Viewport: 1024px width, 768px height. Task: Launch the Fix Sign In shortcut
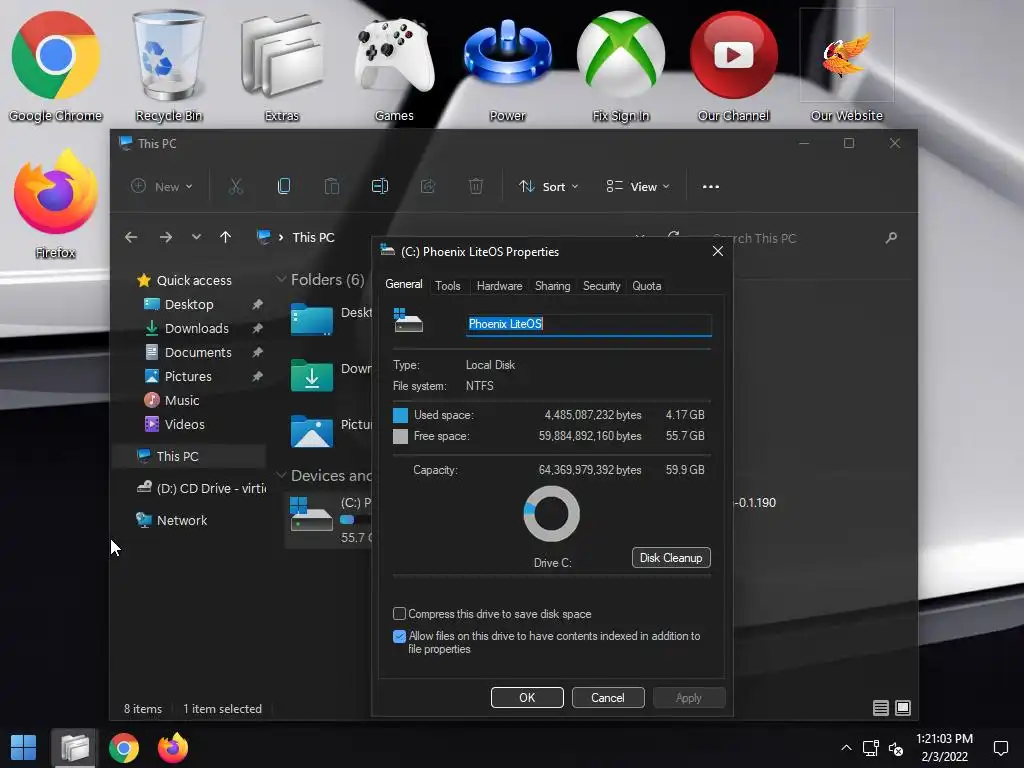pyautogui.click(x=620, y=65)
